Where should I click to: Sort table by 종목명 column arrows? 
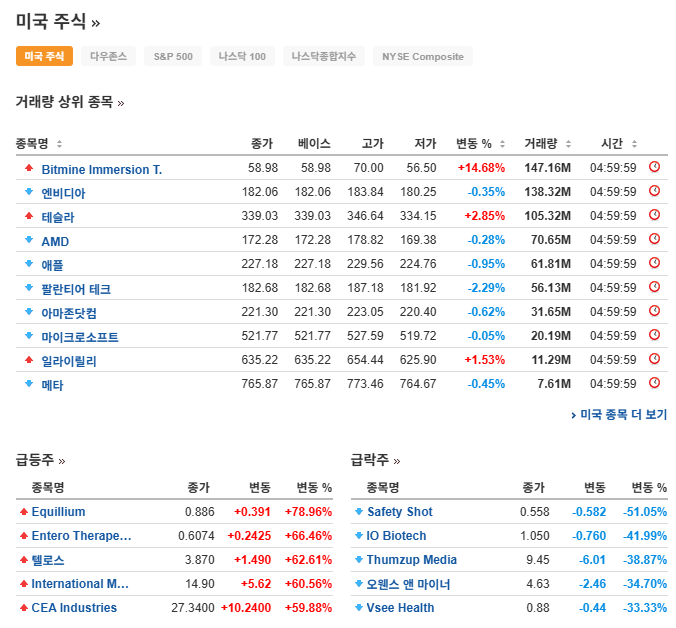tap(59, 144)
